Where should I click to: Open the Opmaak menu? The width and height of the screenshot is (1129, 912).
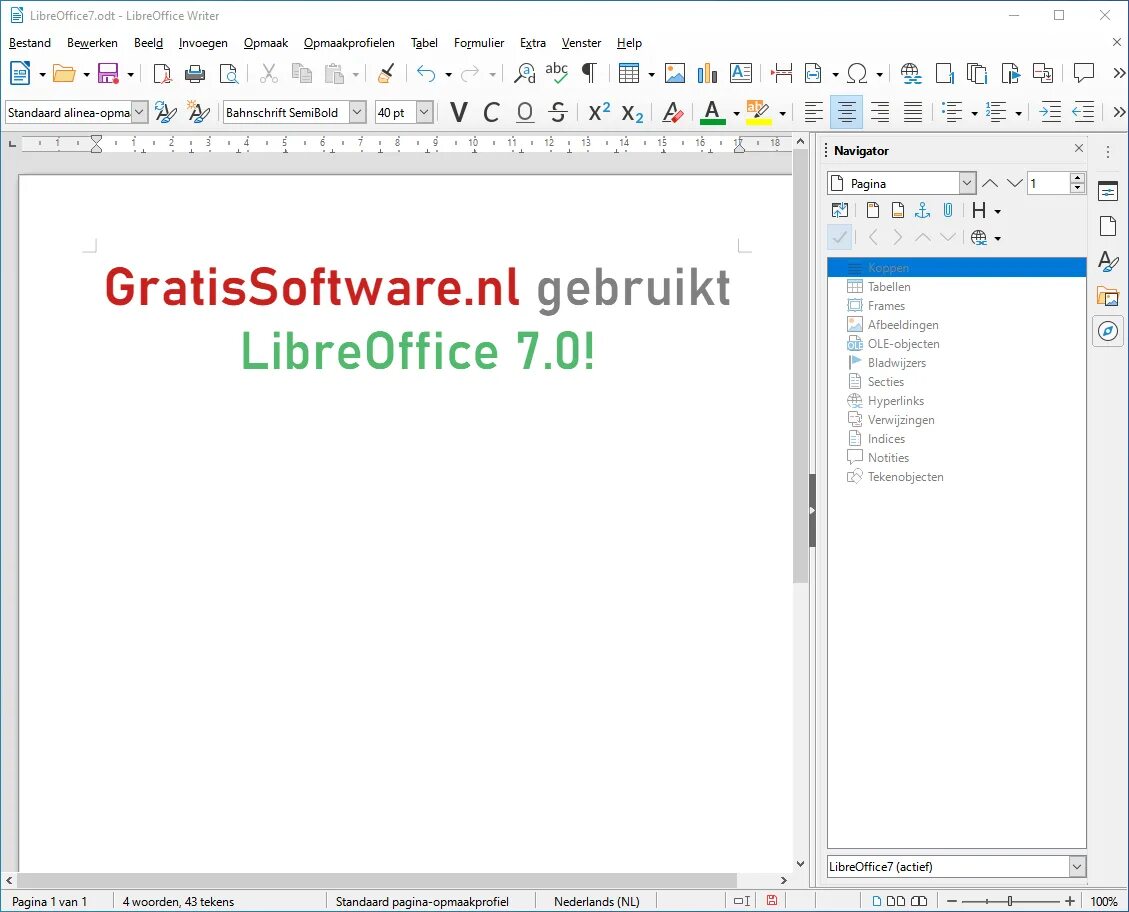point(266,43)
